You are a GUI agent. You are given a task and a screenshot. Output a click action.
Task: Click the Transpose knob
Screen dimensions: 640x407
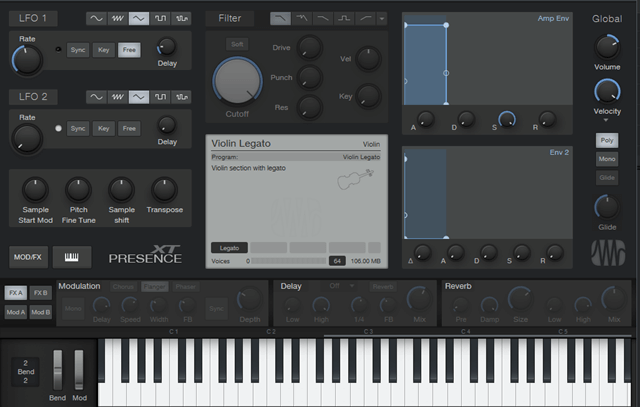[164, 189]
